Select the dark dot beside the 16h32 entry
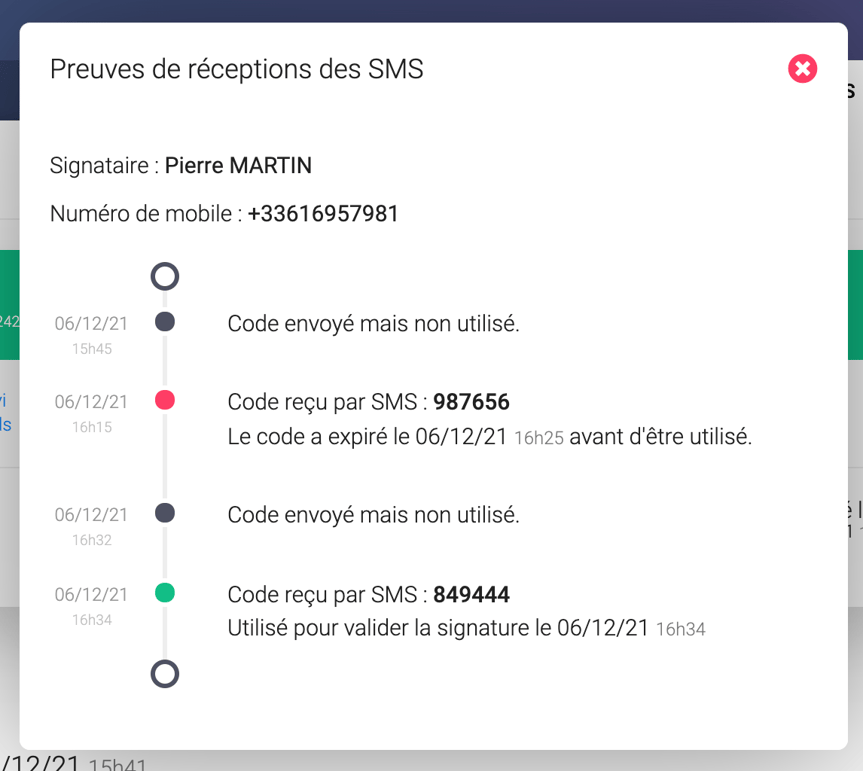 (164, 512)
